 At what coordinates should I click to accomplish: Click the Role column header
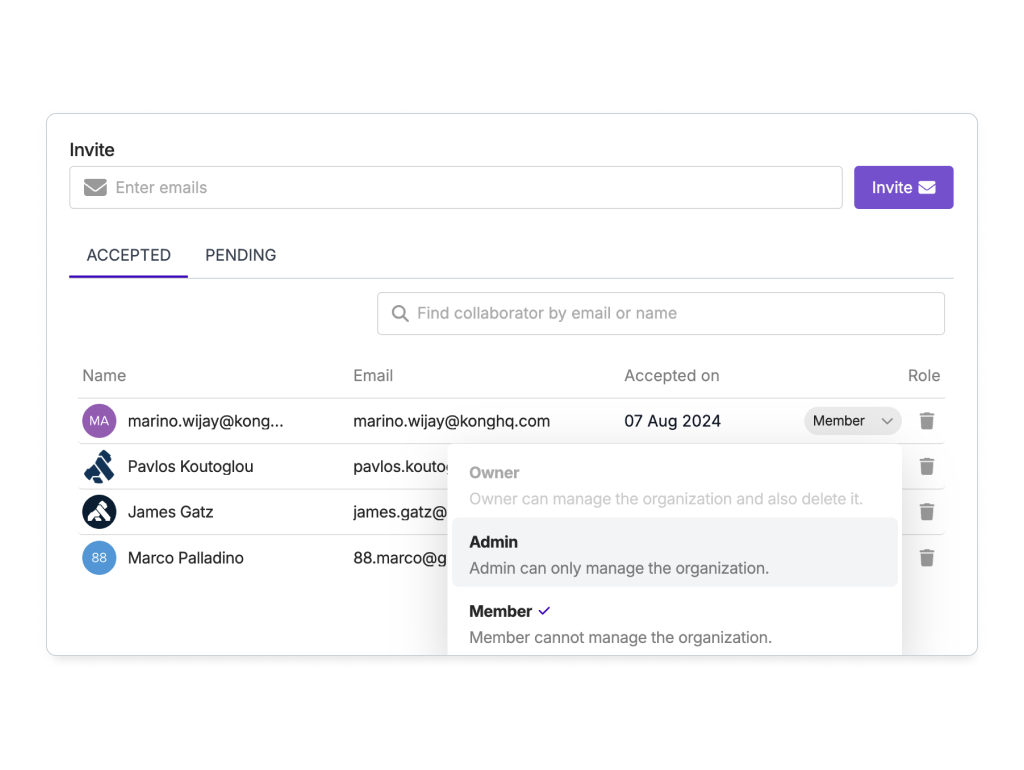[923, 376]
